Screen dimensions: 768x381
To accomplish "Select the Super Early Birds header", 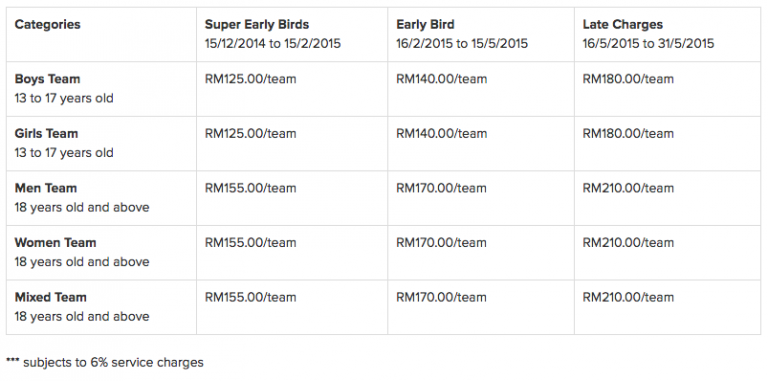I will pos(257,24).
